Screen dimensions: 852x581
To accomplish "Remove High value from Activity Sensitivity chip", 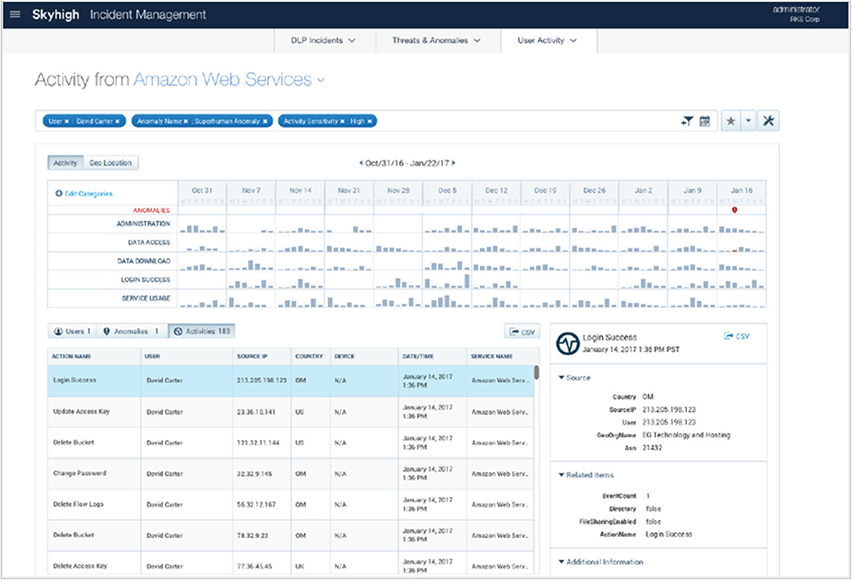I will point(369,121).
